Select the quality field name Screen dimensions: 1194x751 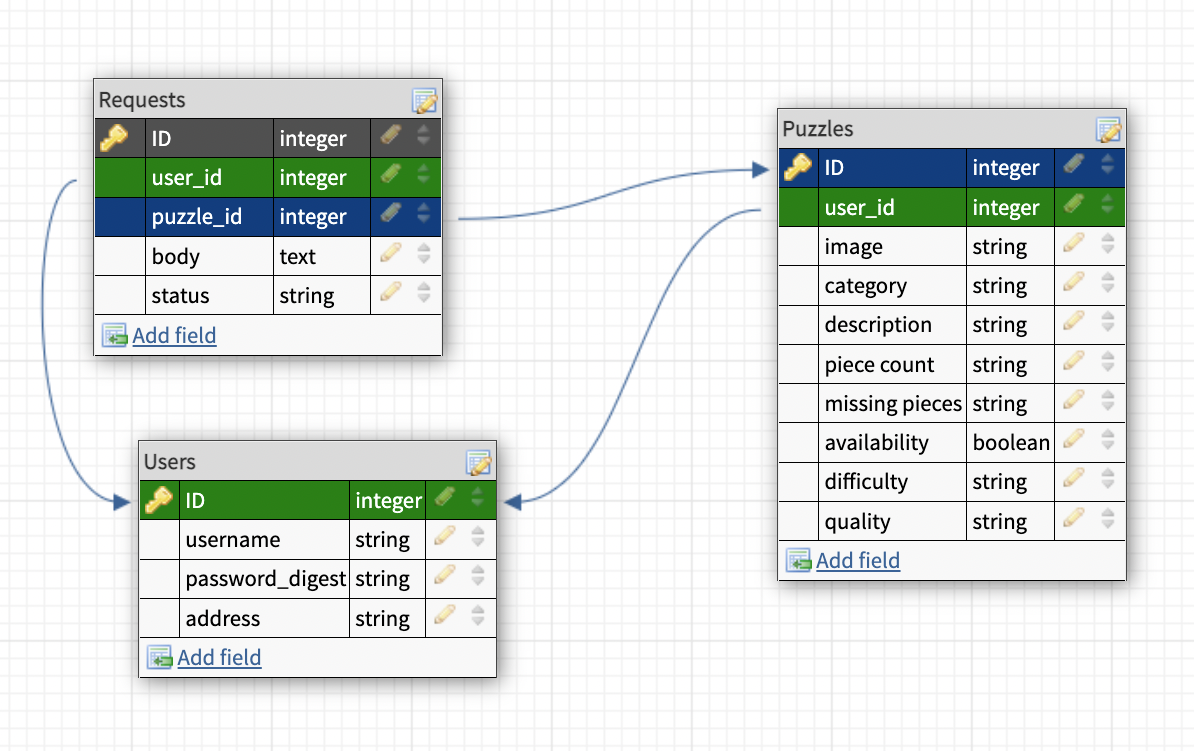857,522
